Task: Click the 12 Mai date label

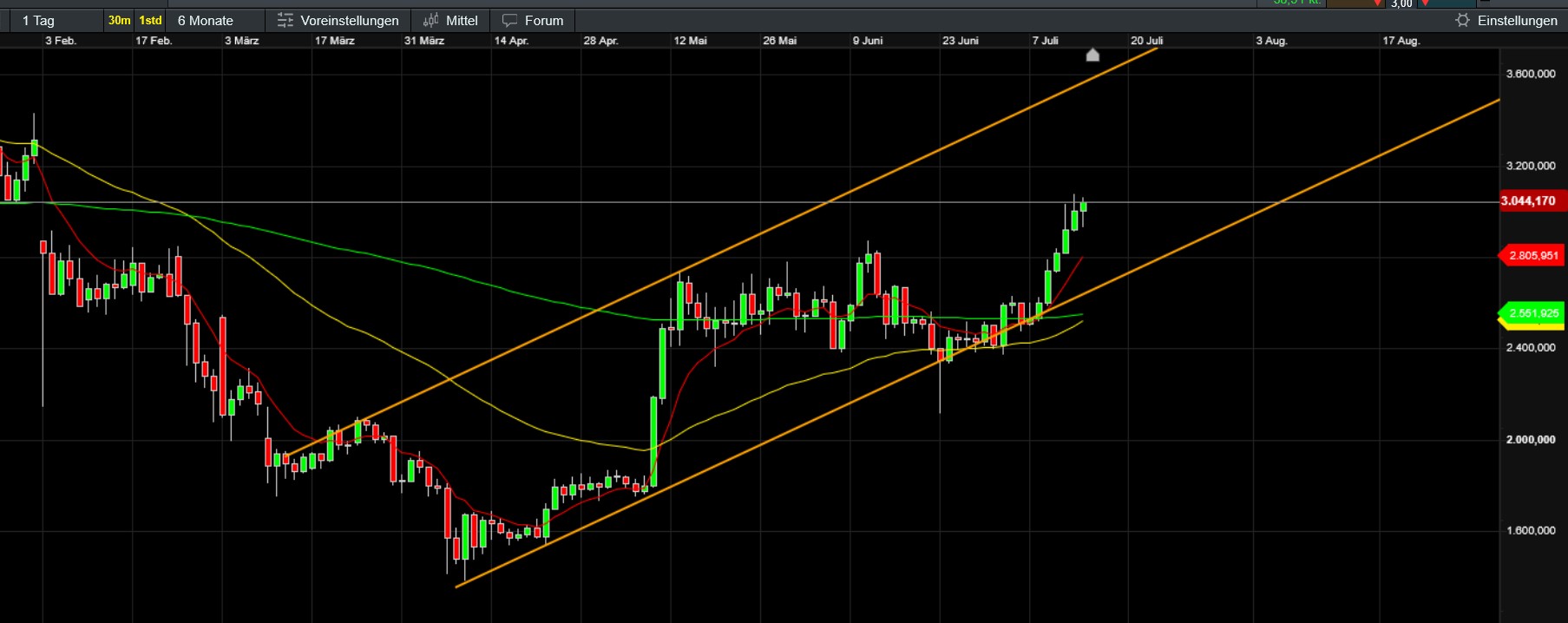Action: (691, 41)
